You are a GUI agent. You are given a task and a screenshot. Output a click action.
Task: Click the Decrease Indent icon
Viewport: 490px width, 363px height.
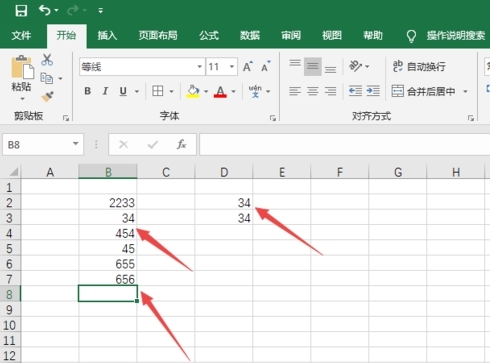click(x=355, y=91)
